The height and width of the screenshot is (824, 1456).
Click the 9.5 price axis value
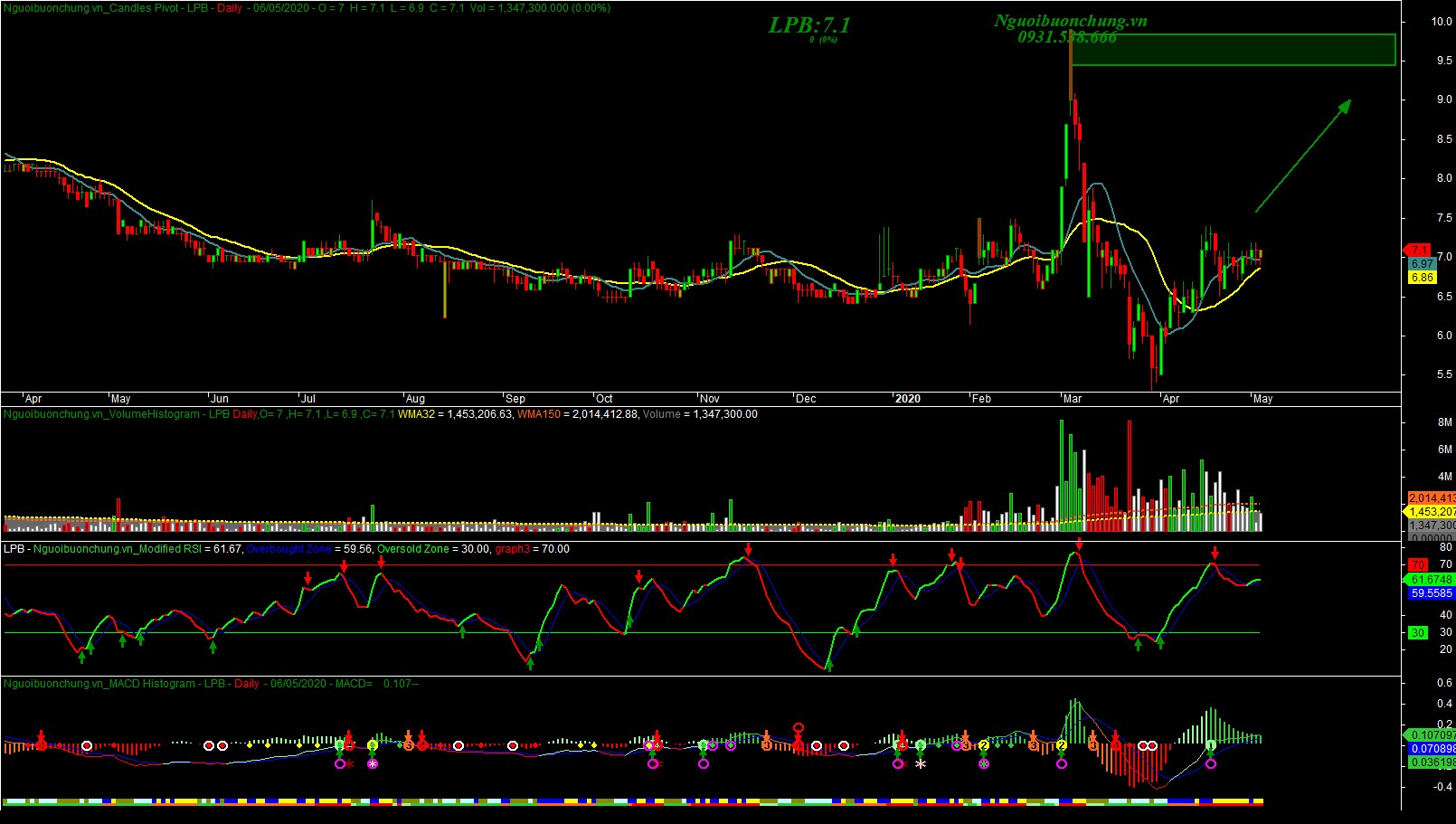point(1444,61)
